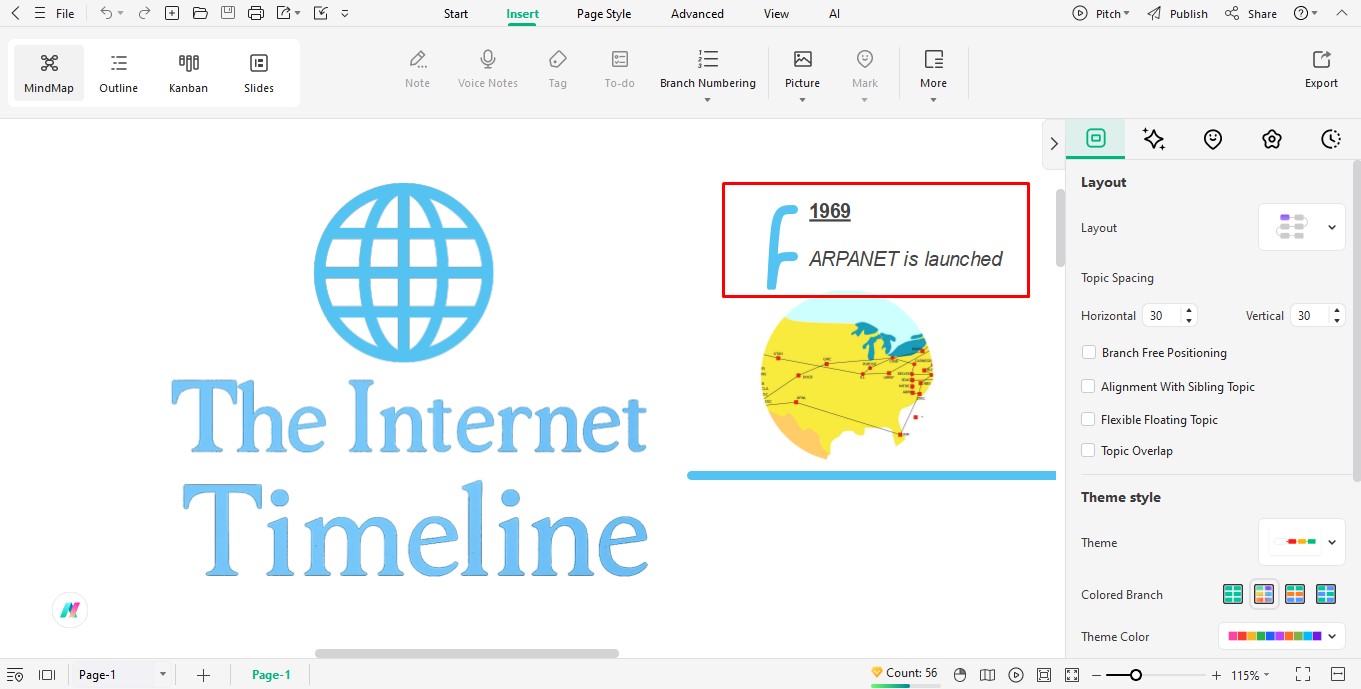Open the help question mark menu
The height and width of the screenshot is (689, 1361).
(1305, 14)
